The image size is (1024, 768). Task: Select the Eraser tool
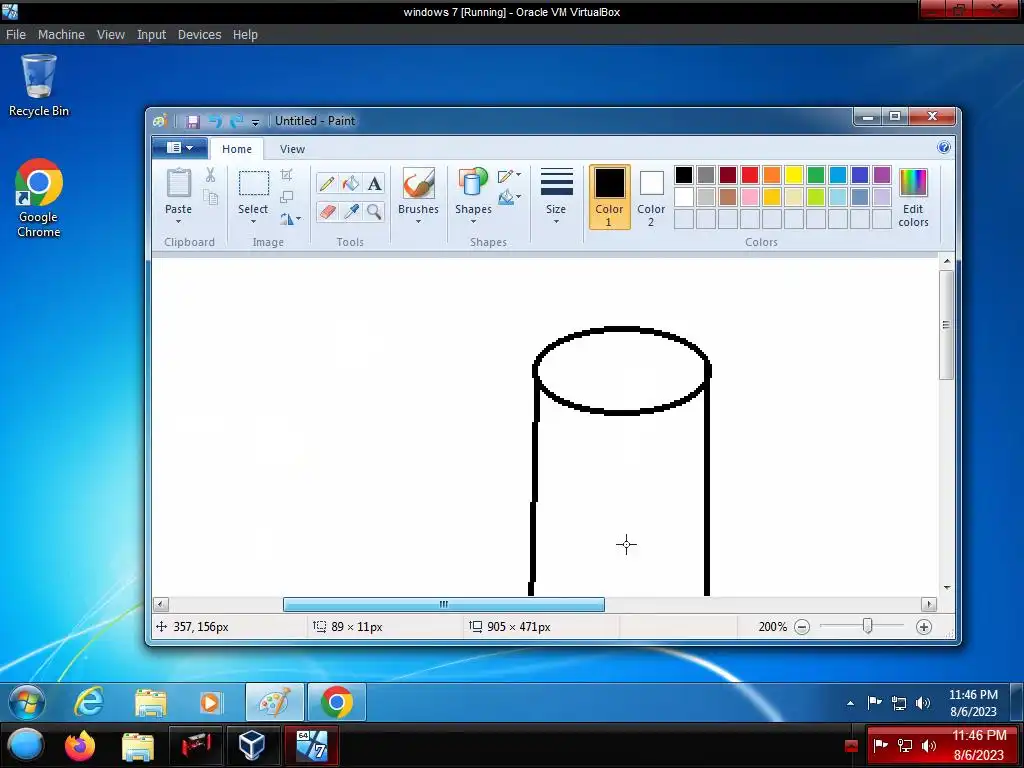coord(327,212)
